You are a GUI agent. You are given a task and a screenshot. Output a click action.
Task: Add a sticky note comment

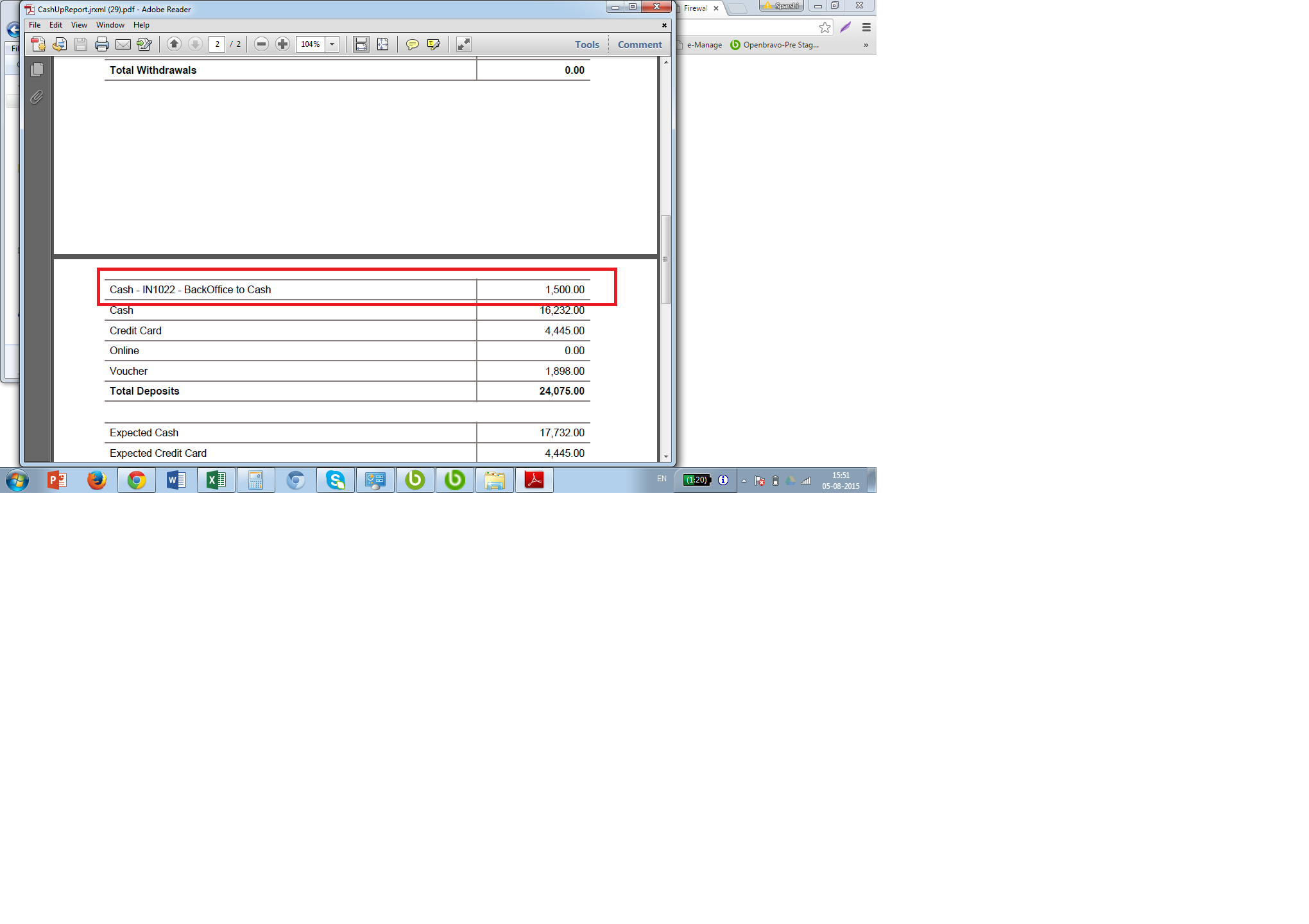coord(413,44)
